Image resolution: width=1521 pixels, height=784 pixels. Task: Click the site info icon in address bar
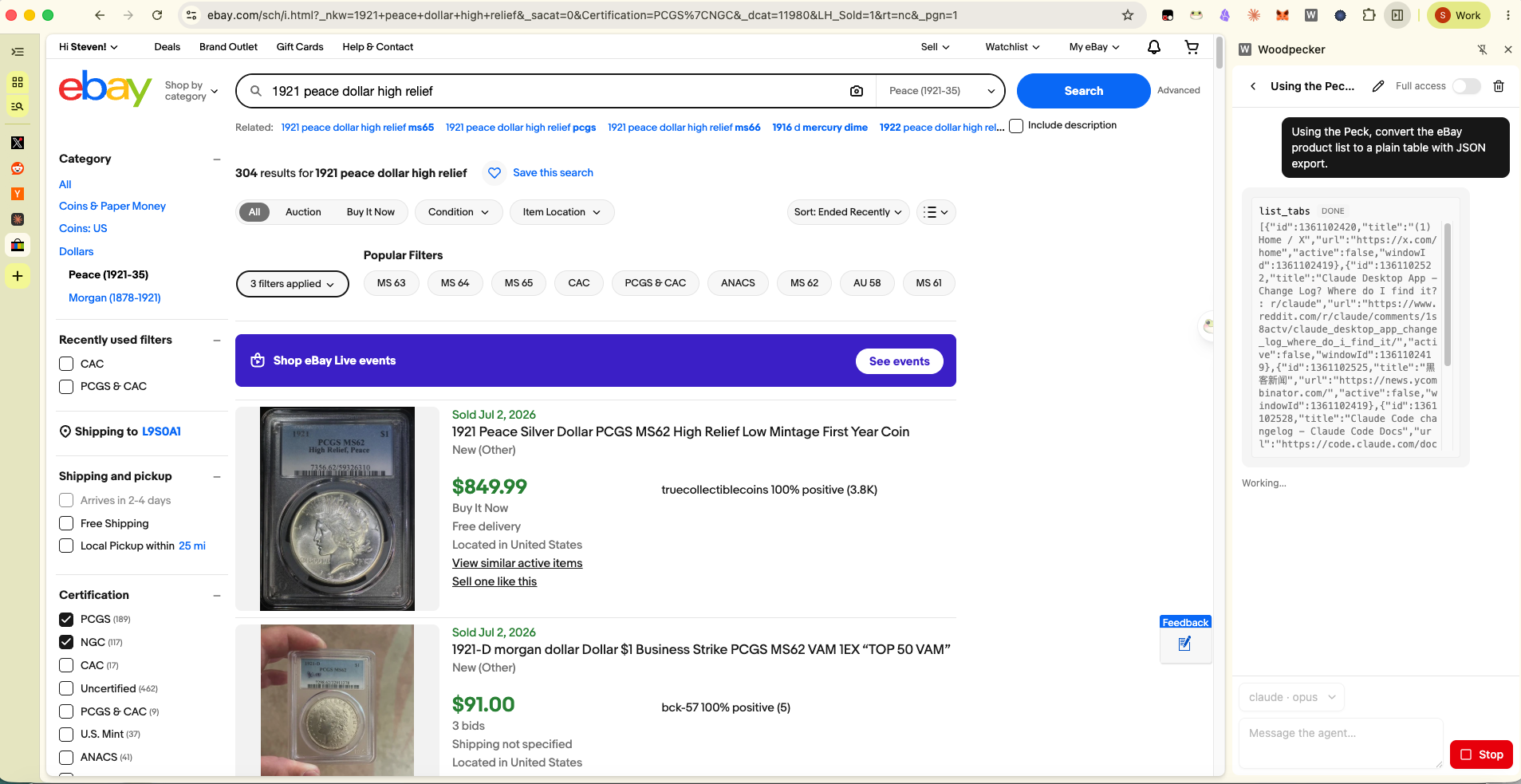(191, 15)
